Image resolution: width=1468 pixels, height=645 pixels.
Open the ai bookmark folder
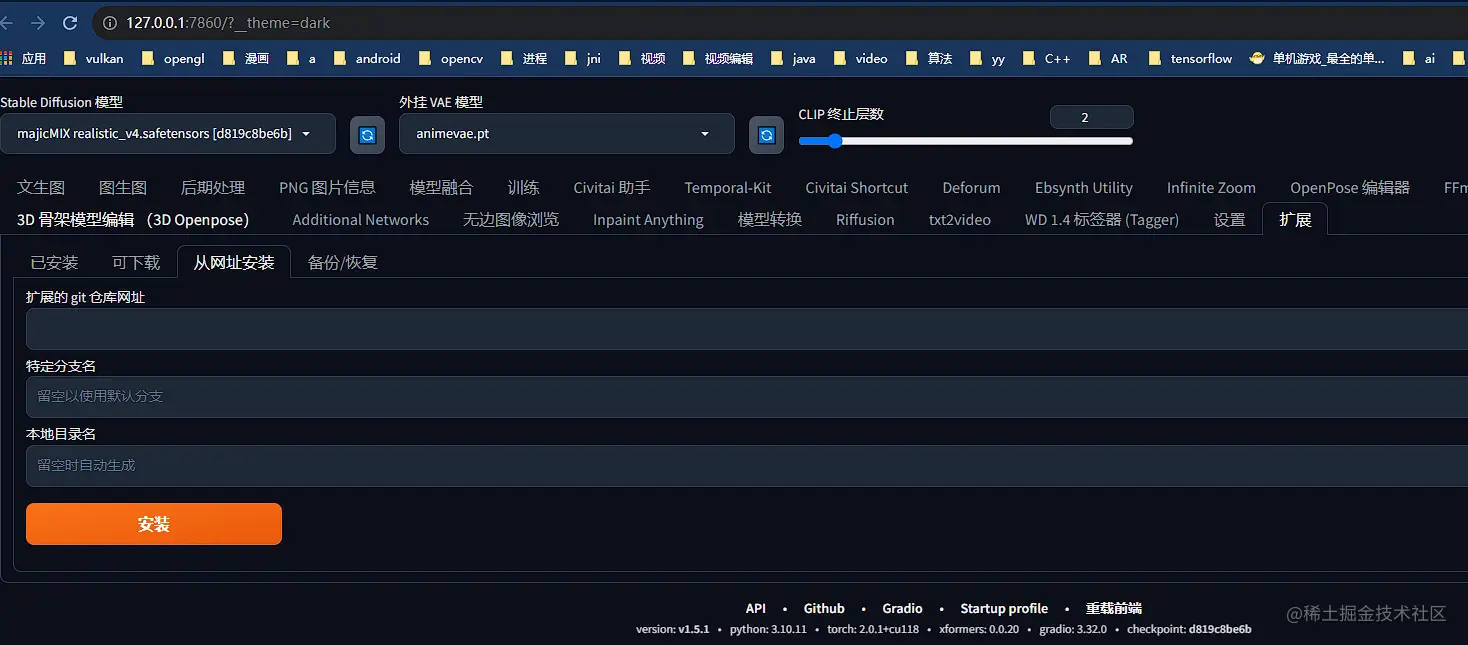click(1419, 59)
